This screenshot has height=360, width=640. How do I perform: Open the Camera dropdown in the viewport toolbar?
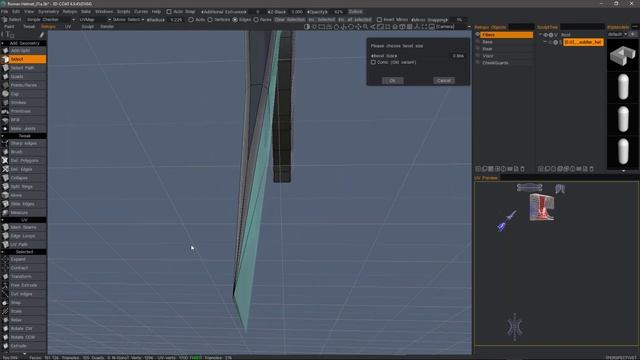pos(453,27)
